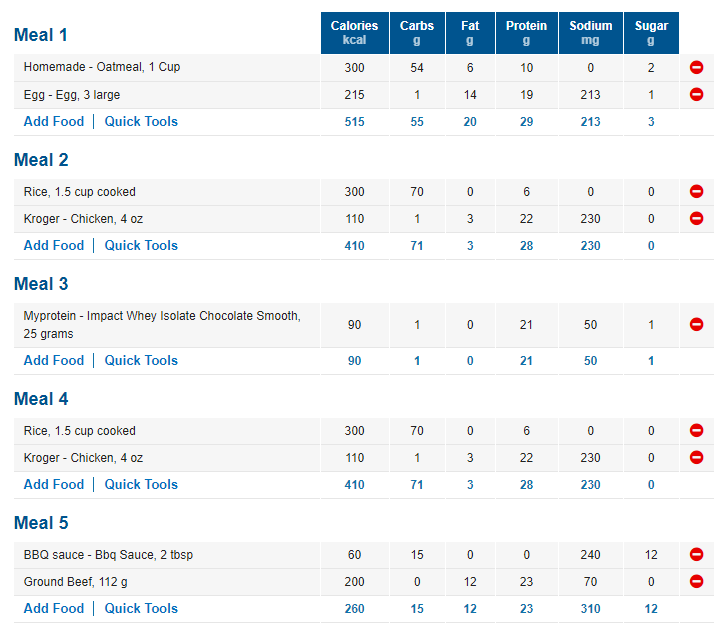Remove Rice entry from Meal 2
Viewport: 726px width, 639px height.
point(696,191)
